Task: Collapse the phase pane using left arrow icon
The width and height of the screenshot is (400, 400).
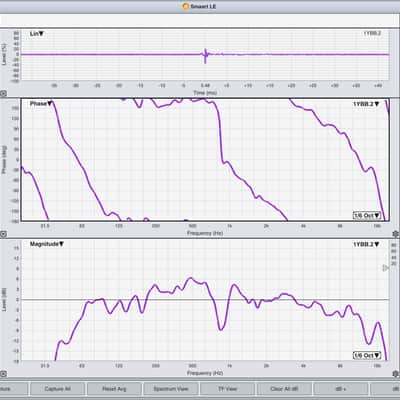Action: pyautogui.click(x=3, y=234)
